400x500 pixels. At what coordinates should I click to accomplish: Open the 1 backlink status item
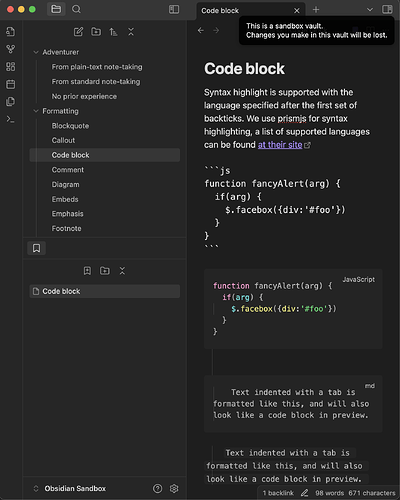pos(278,493)
